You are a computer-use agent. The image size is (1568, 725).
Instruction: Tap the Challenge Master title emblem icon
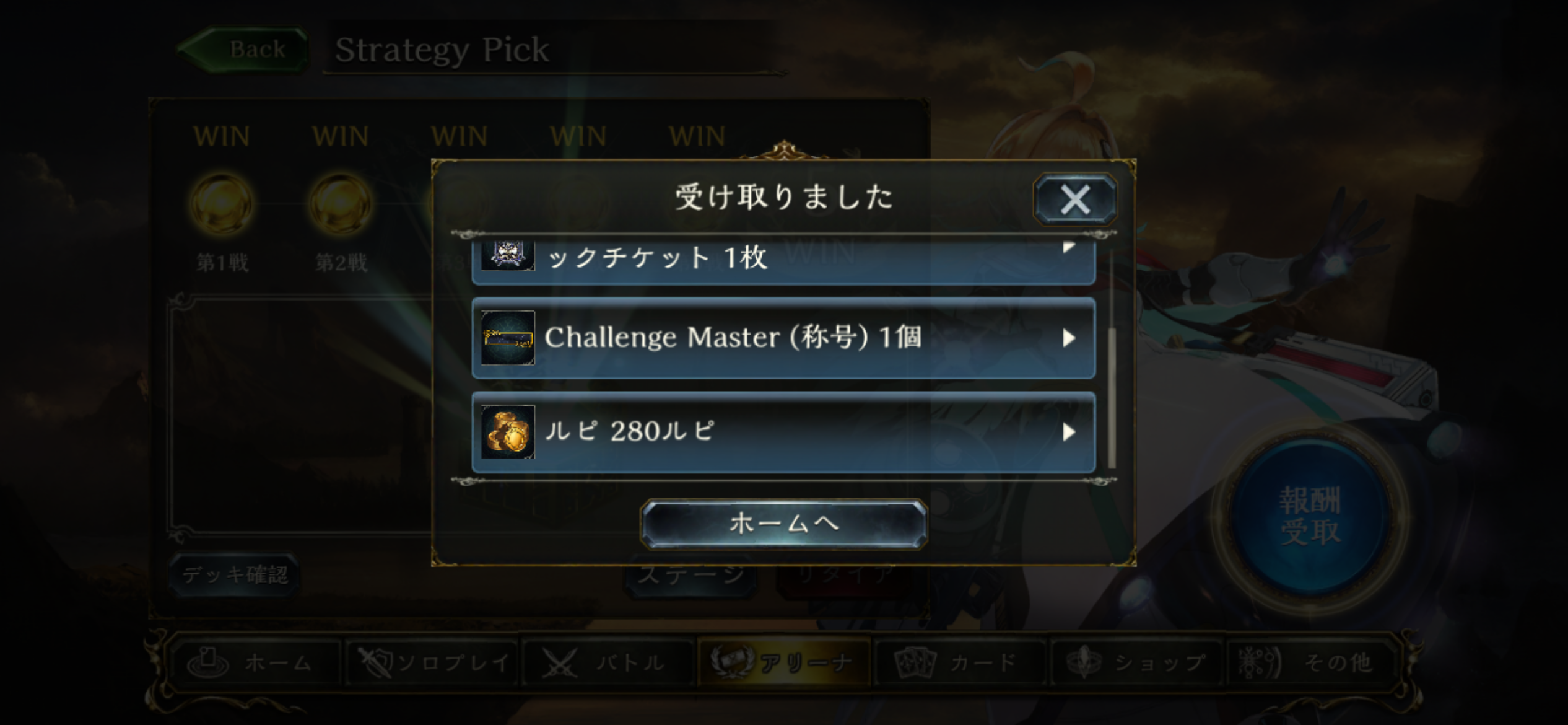[x=508, y=338]
